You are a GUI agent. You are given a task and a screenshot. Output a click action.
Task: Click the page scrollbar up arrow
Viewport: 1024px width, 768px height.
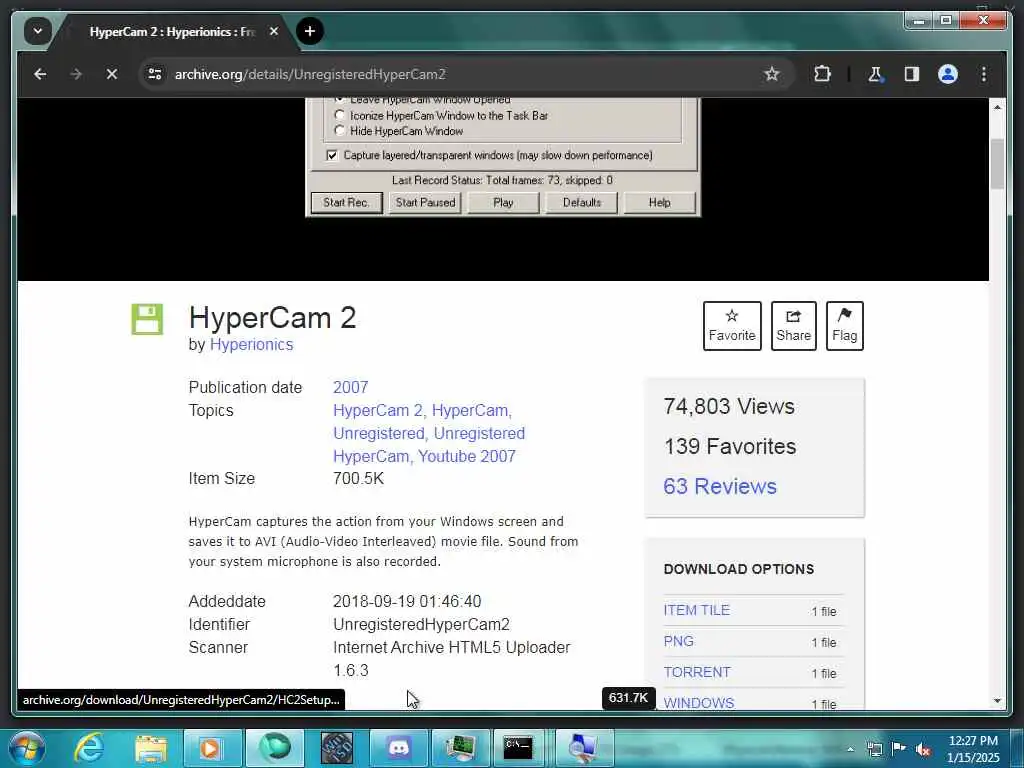click(x=997, y=106)
